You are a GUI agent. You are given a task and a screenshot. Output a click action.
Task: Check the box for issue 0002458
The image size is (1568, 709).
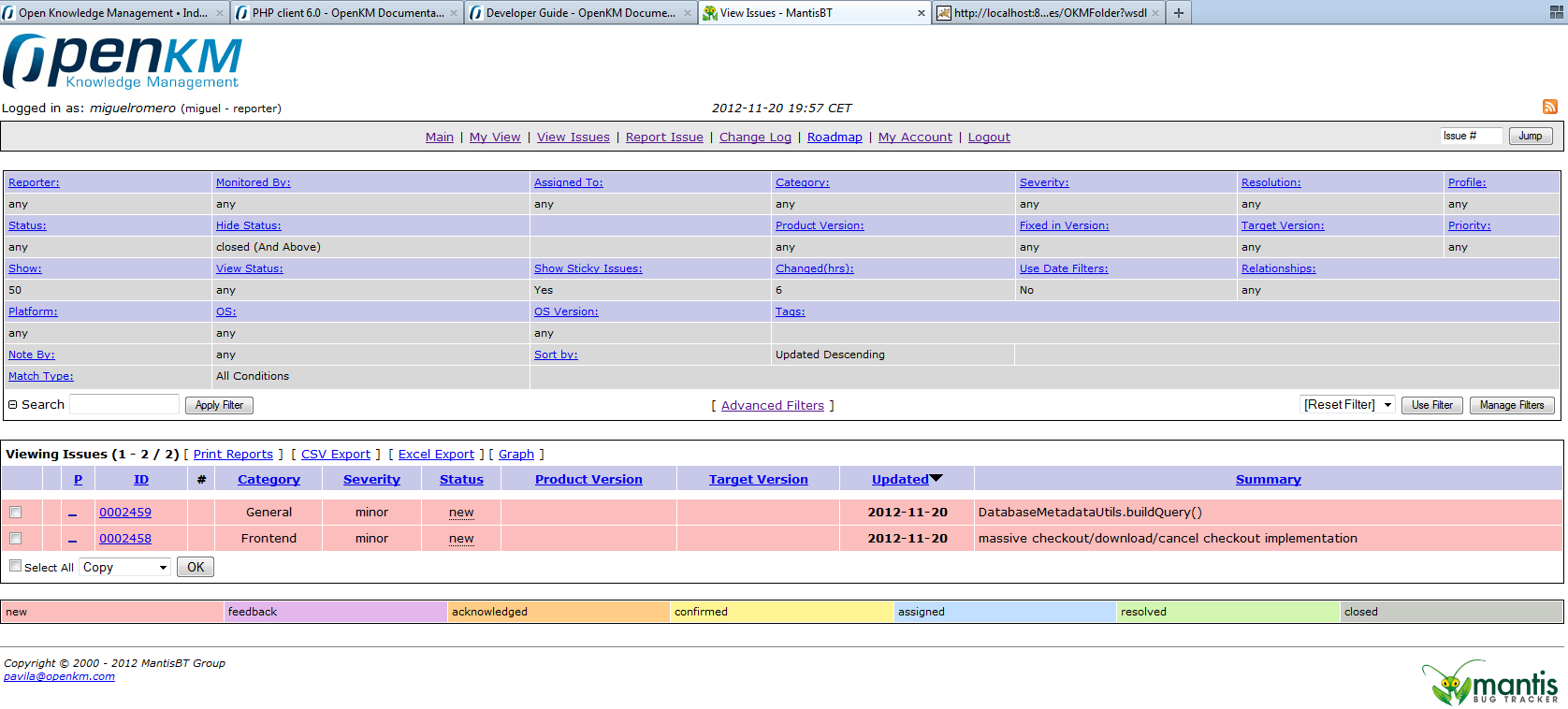(15, 538)
